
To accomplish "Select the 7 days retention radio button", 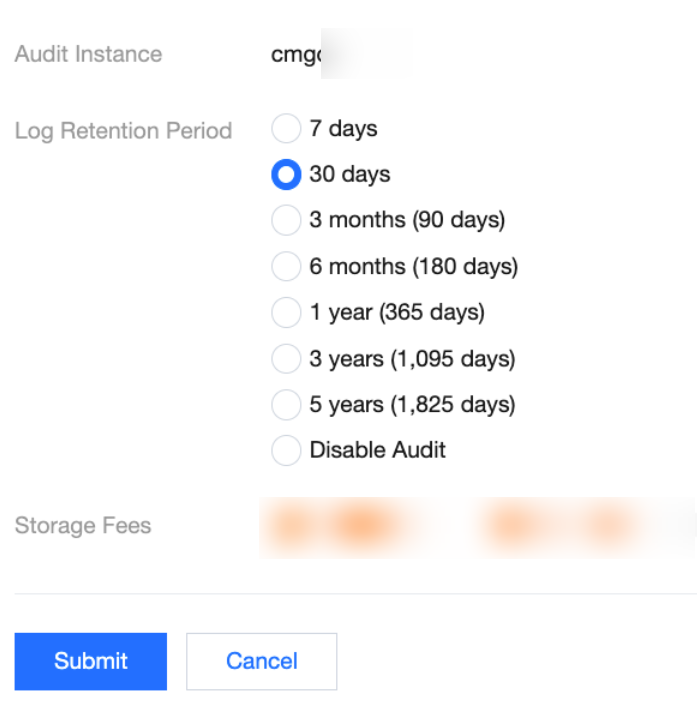I will click(x=286, y=129).
